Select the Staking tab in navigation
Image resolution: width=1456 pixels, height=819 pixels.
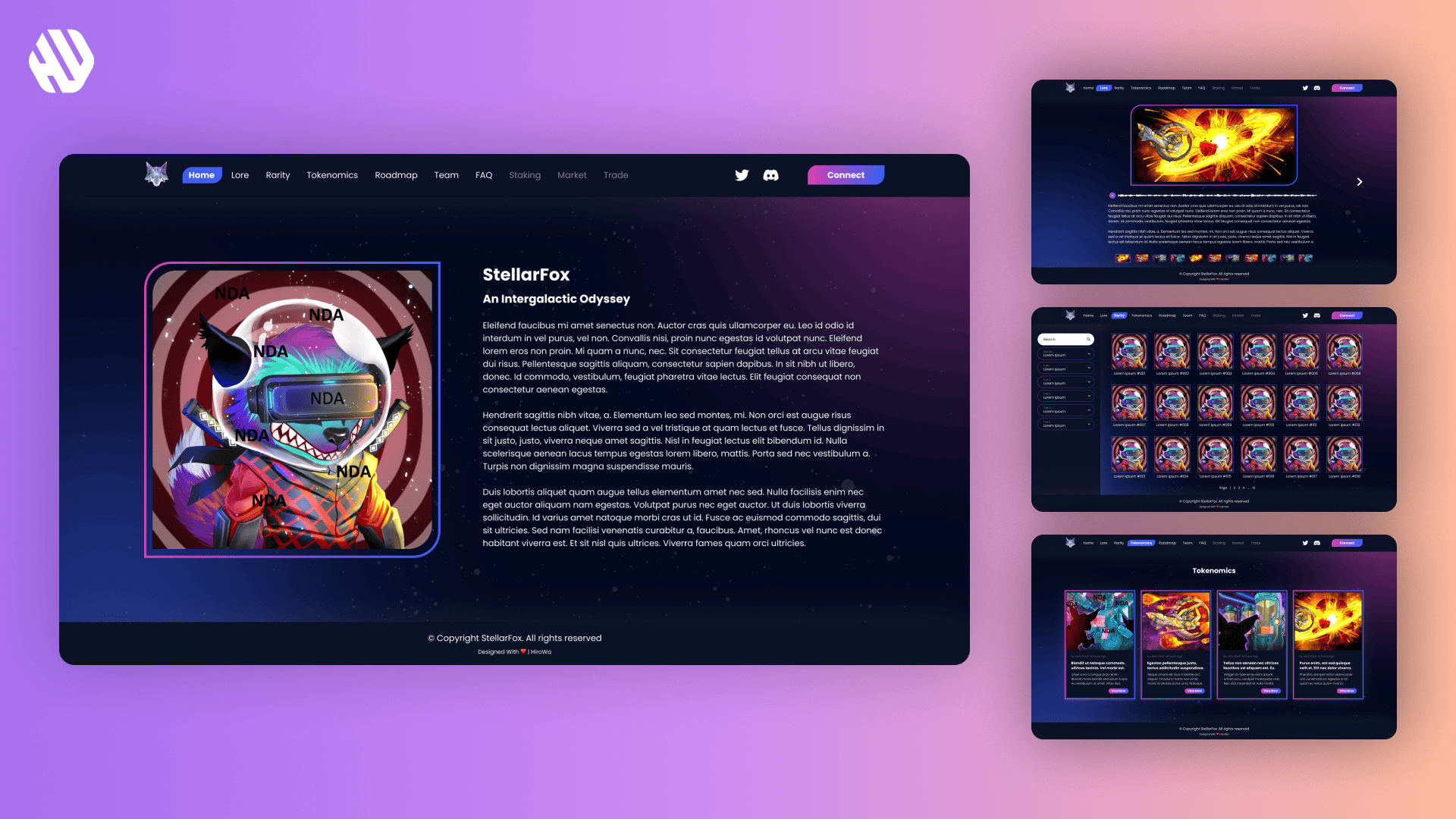pyautogui.click(x=524, y=175)
